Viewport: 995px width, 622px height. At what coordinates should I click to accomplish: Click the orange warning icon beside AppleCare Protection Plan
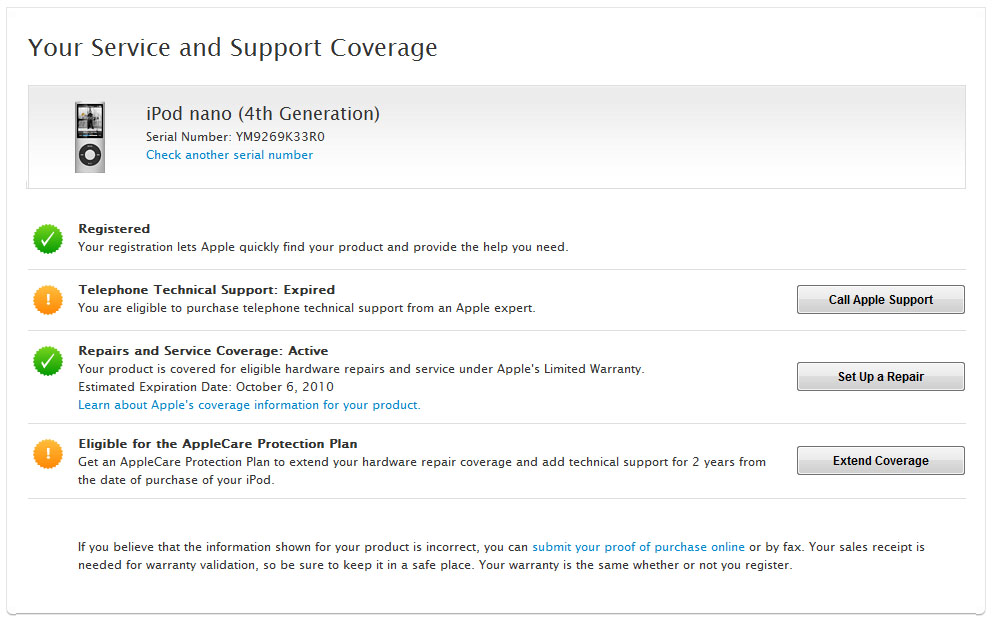[x=48, y=454]
